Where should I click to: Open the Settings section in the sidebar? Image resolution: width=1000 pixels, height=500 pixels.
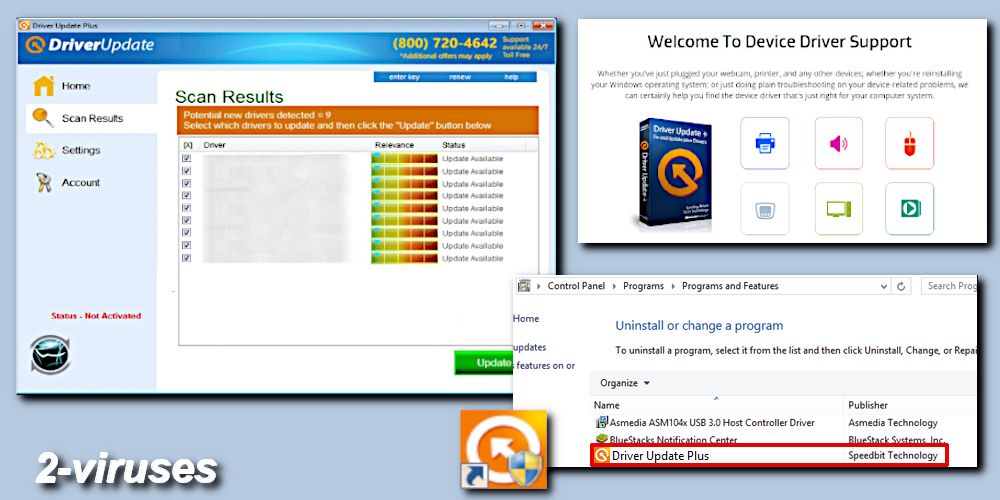80,151
